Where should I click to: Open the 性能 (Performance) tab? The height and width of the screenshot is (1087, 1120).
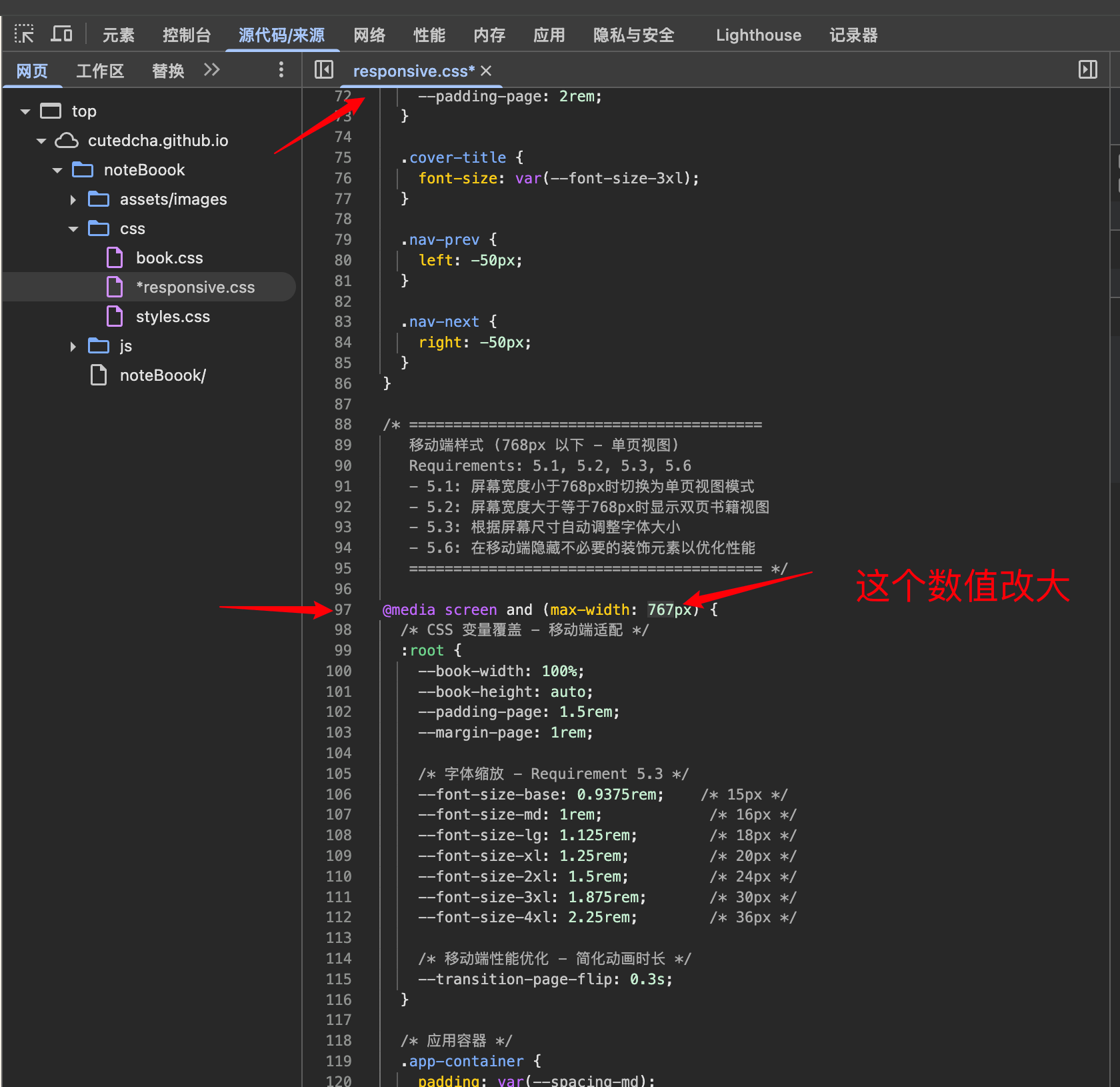click(x=429, y=35)
